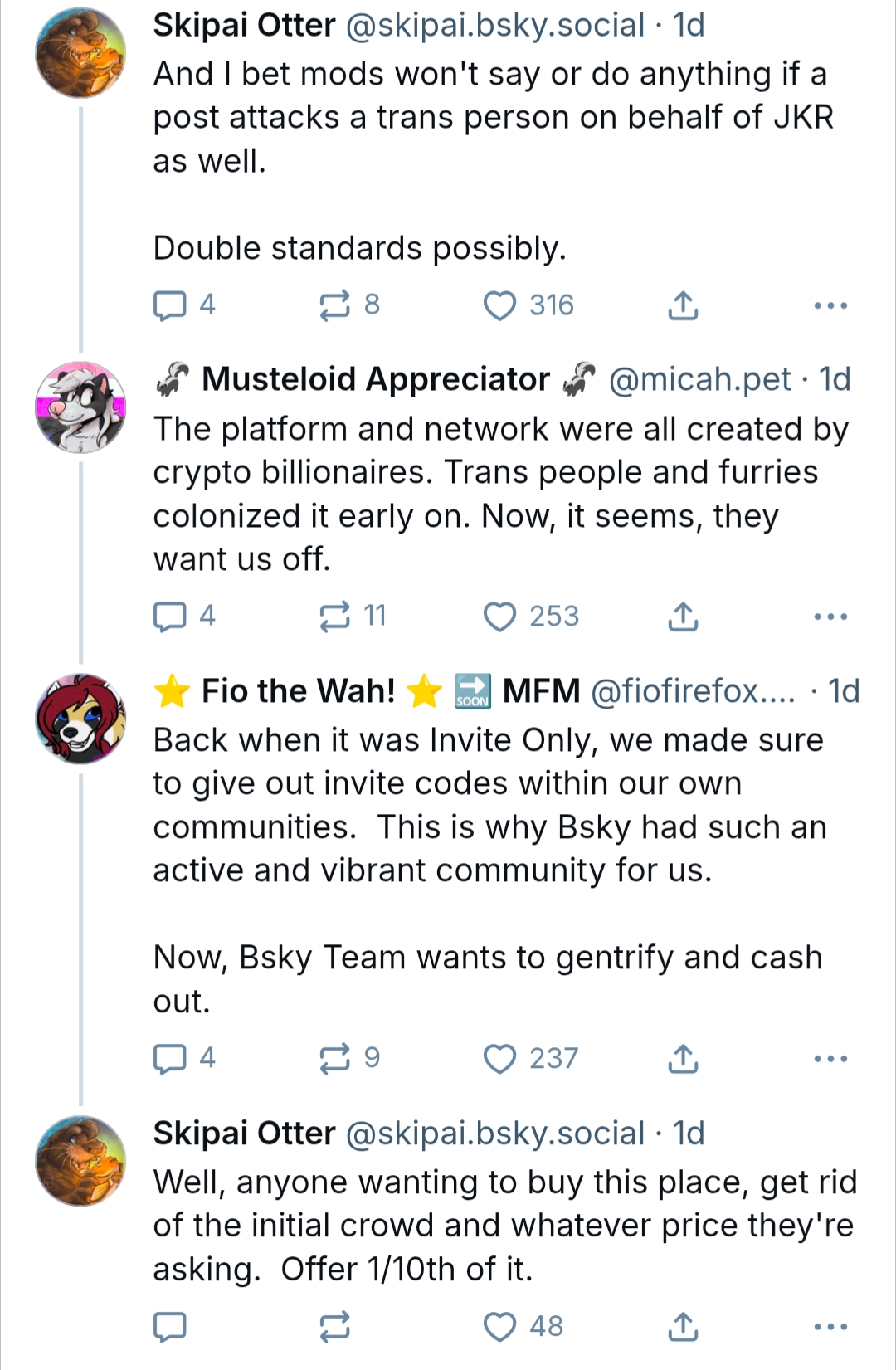
Task: Reply to Musteloid Appreciator's crypto billionaires post
Action: (170, 617)
